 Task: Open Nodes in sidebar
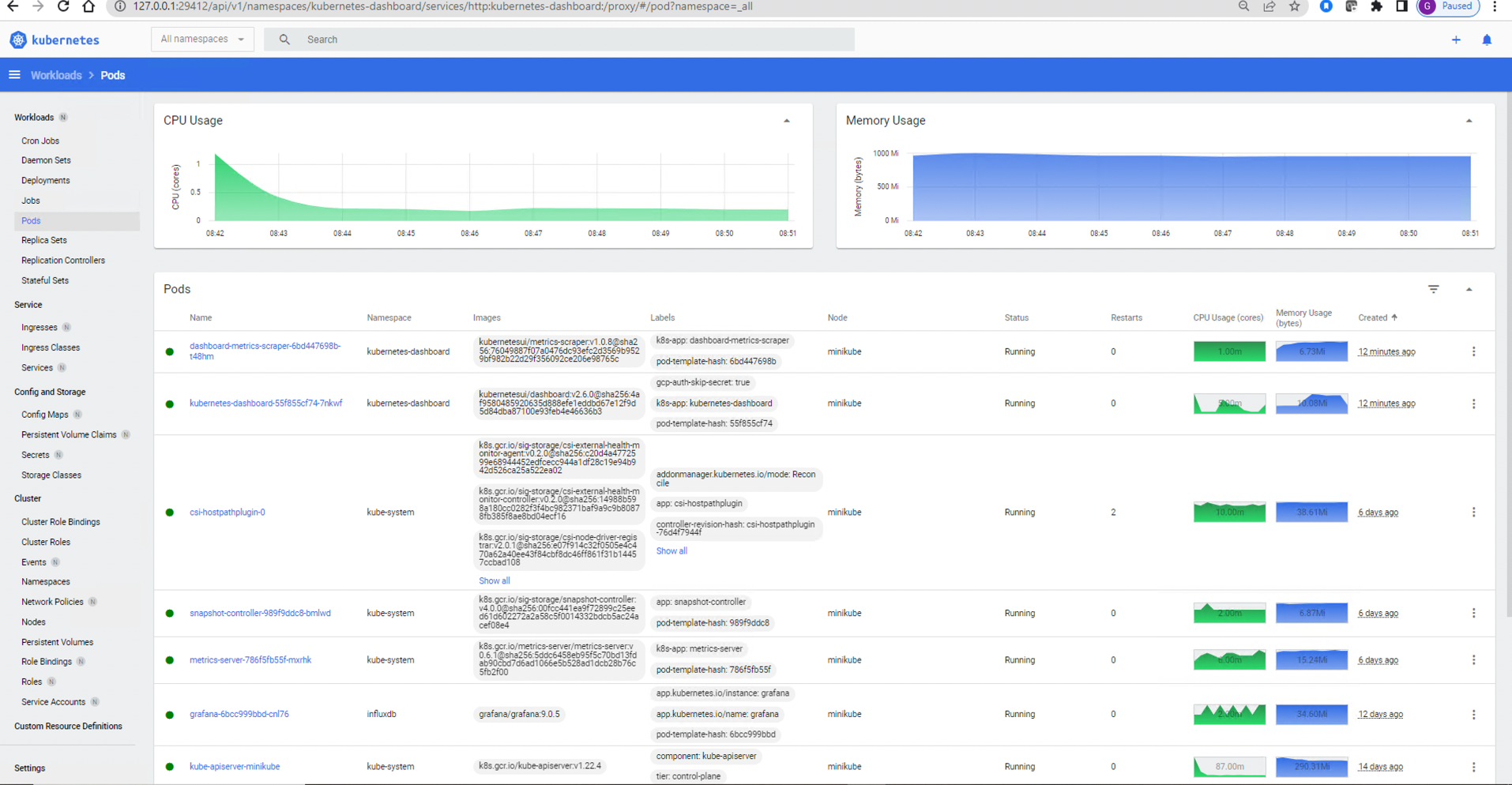pos(33,622)
